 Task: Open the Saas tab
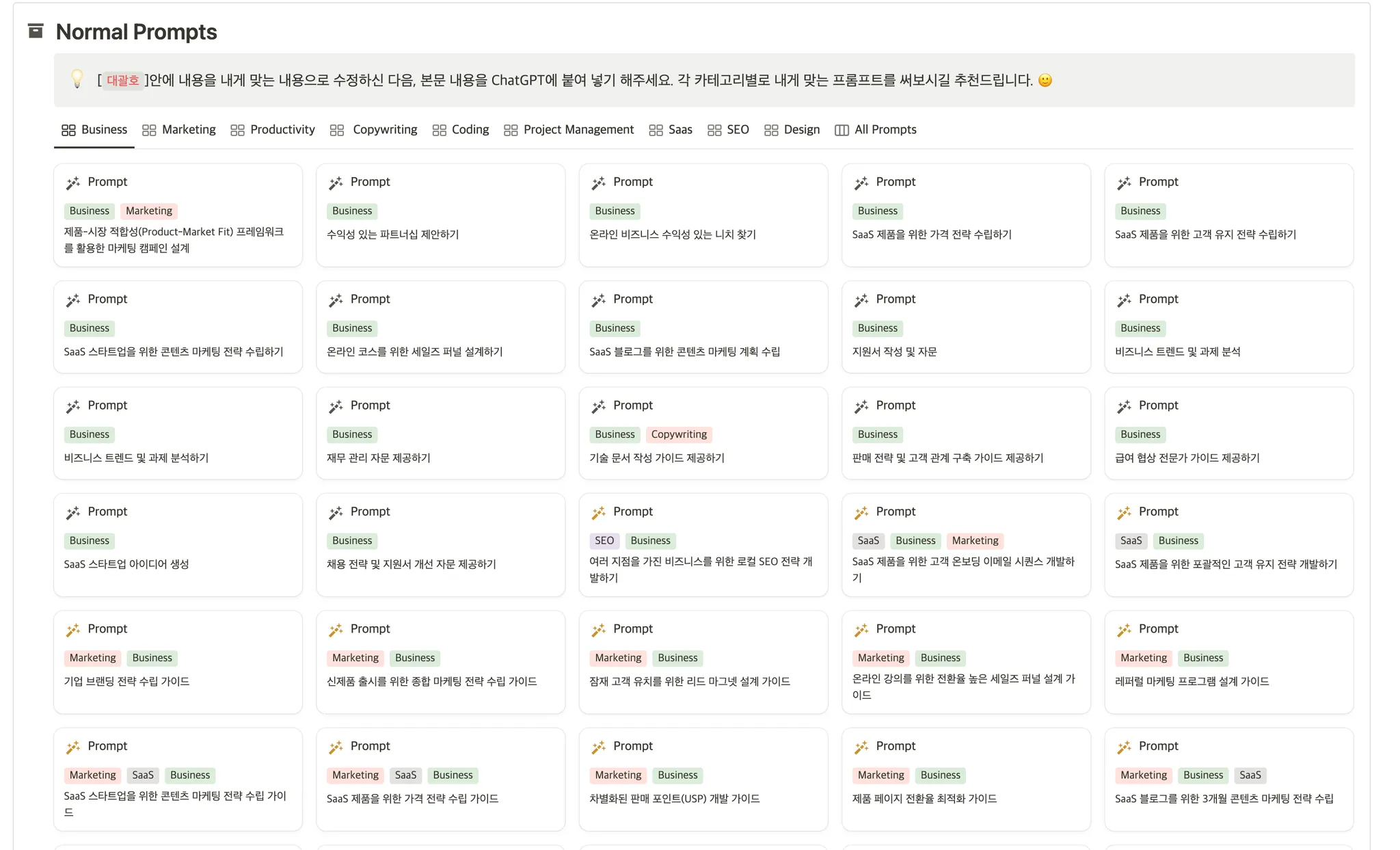(679, 130)
